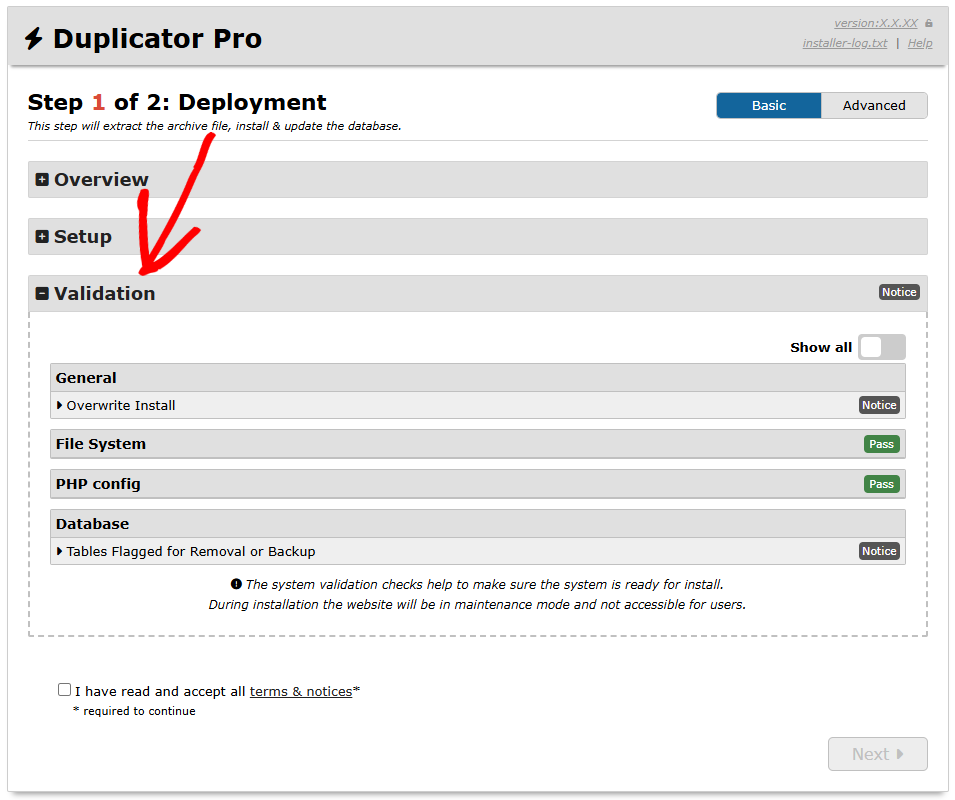Open the installer-log.txt link
Viewport: 955px width, 800px height.
tap(844, 43)
